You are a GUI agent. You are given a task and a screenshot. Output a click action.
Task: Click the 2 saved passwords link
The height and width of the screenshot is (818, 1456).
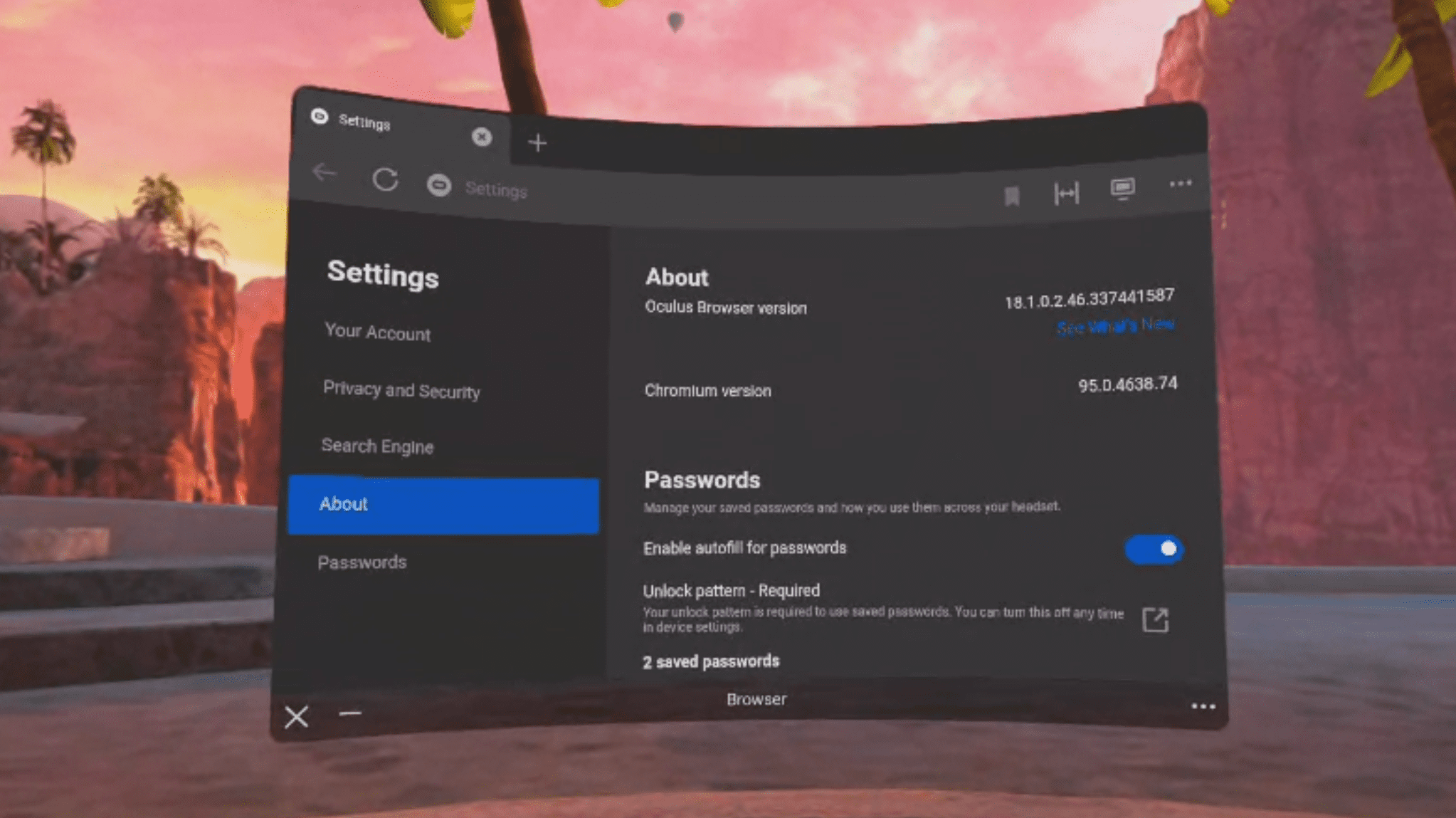point(711,661)
